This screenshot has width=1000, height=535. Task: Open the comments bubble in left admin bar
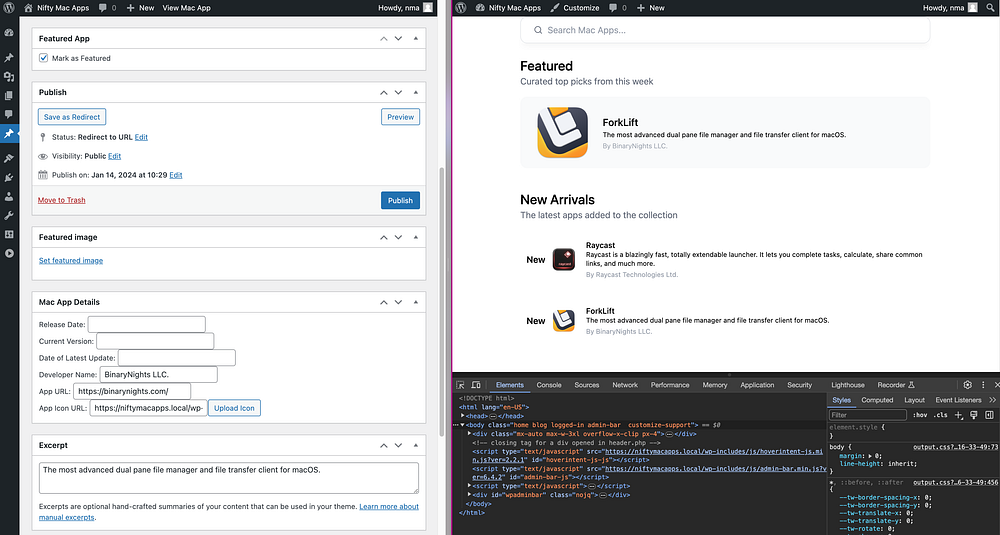pyautogui.click(x=103, y=8)
